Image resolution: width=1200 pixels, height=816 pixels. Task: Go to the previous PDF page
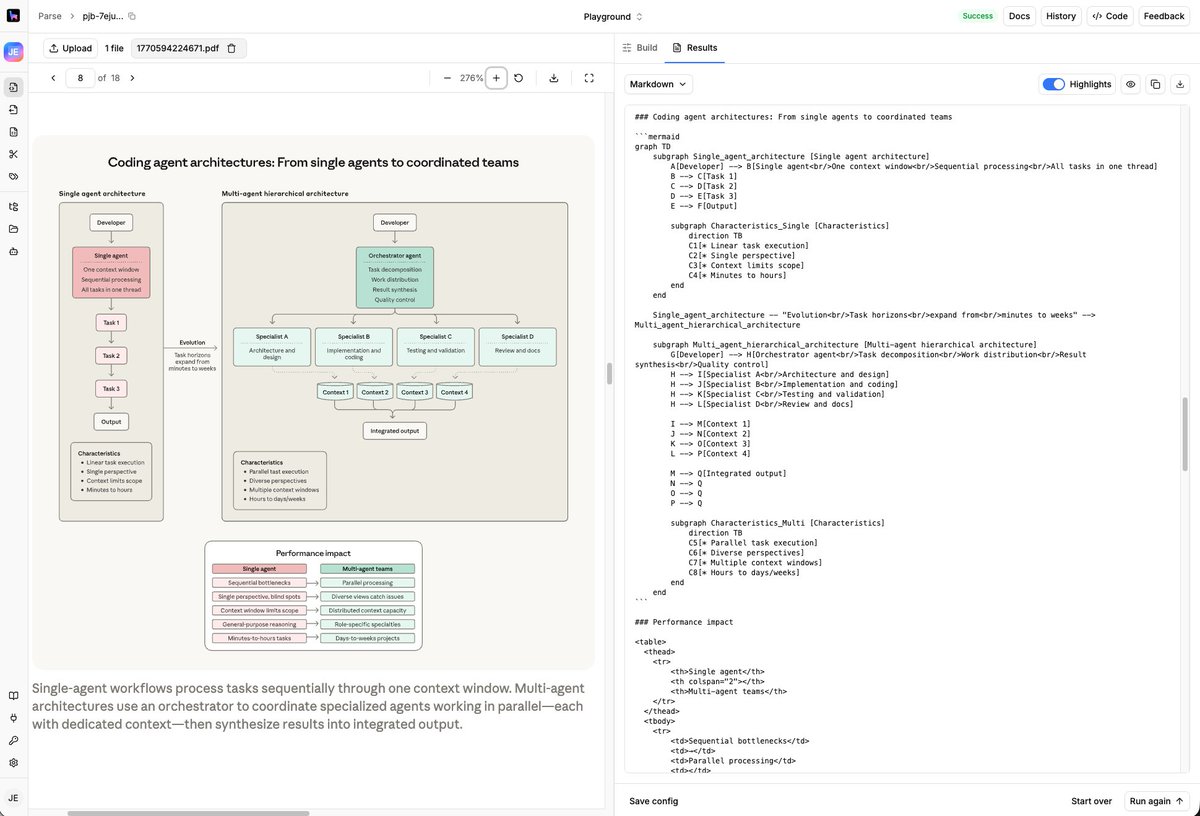(53, 78)
